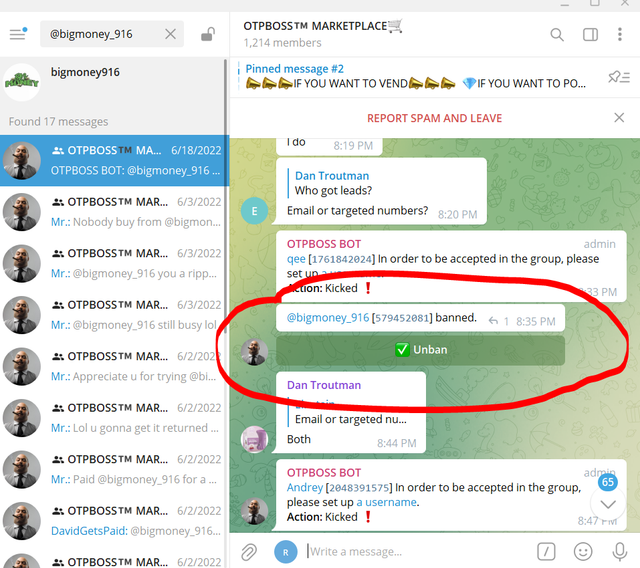The width and height of the screenshot is (640, 568).
Task: Click the microphone voice message icon
Action: point(619,552)
